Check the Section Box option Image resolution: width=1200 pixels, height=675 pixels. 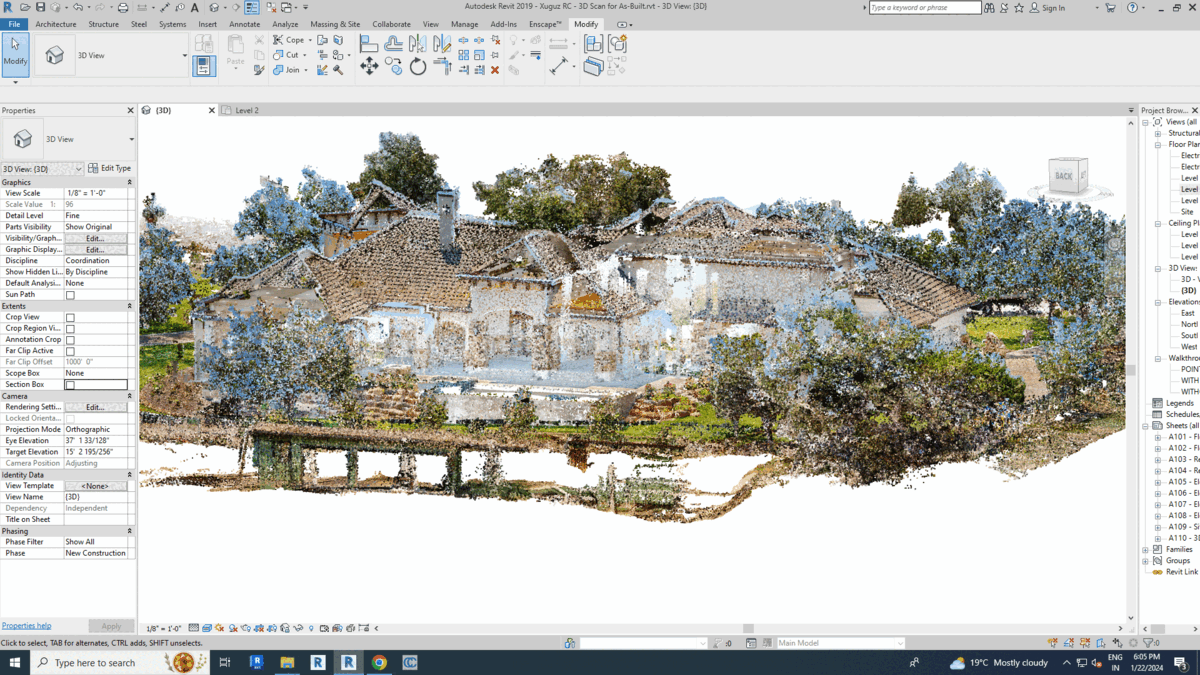click(x=70, y=385)
